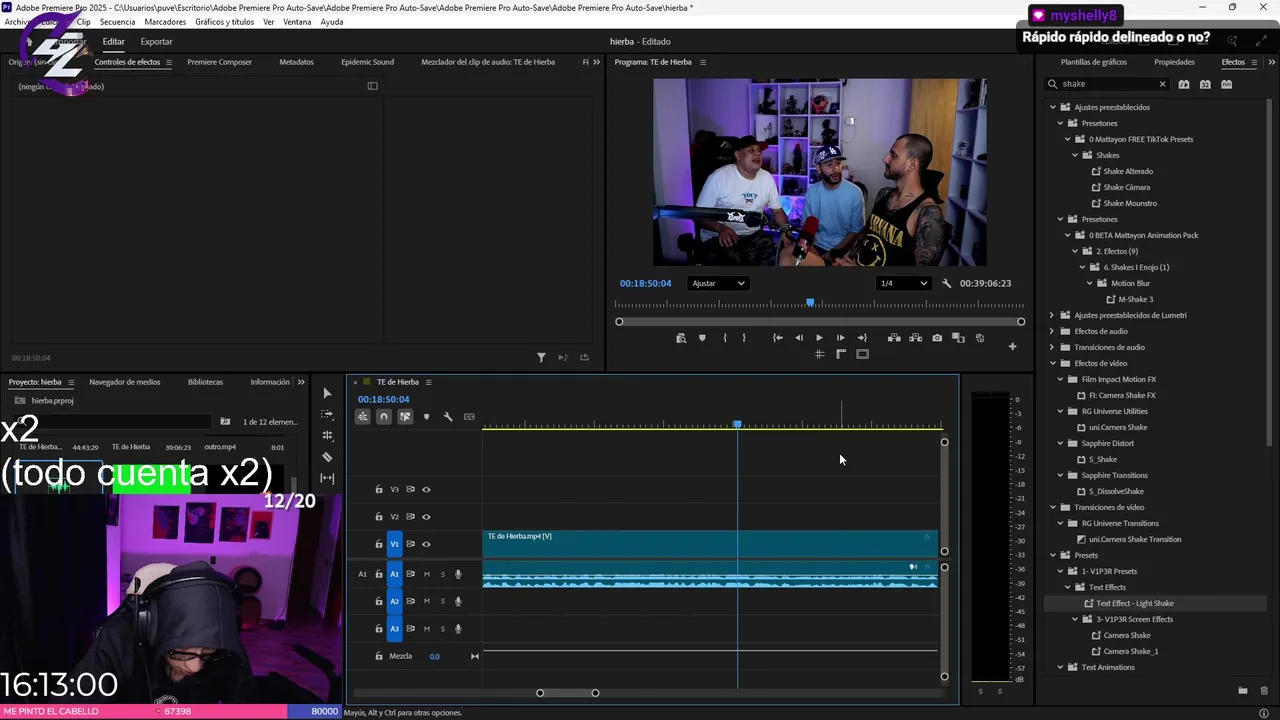Collapse the Ajustes preestablecidos folder
This screenshot has height=720, width=1280.
click(x=1052, y=107)
